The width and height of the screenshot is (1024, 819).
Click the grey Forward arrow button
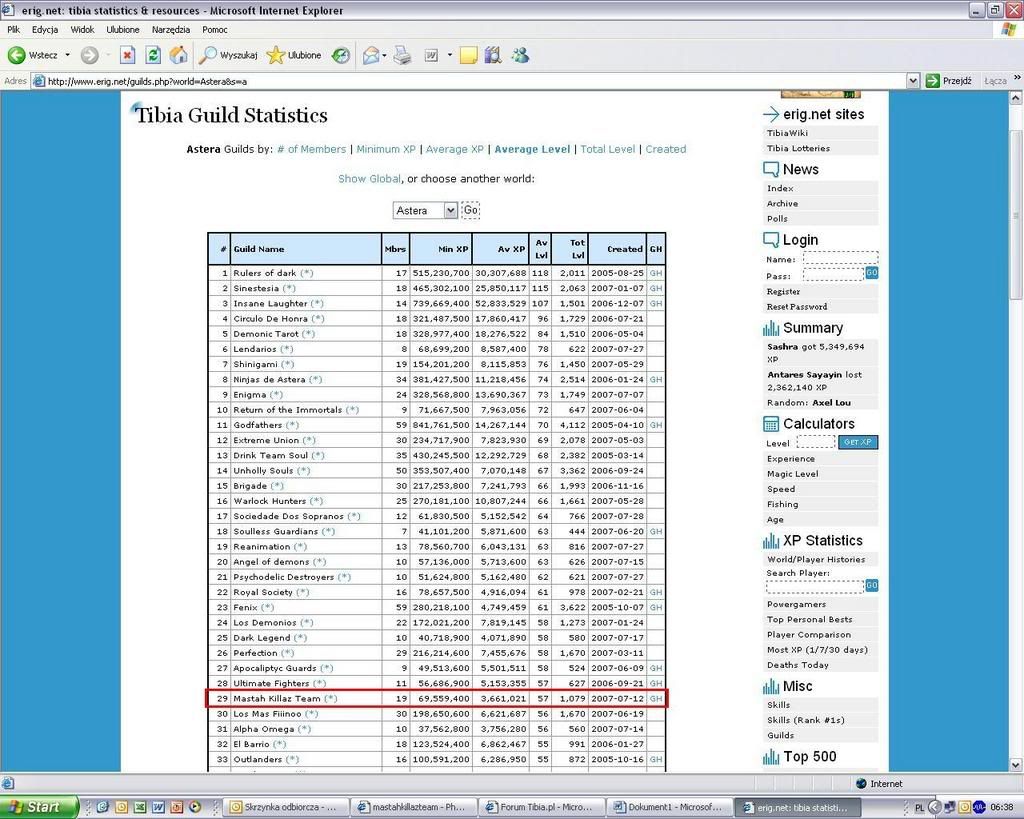(89, 56)
